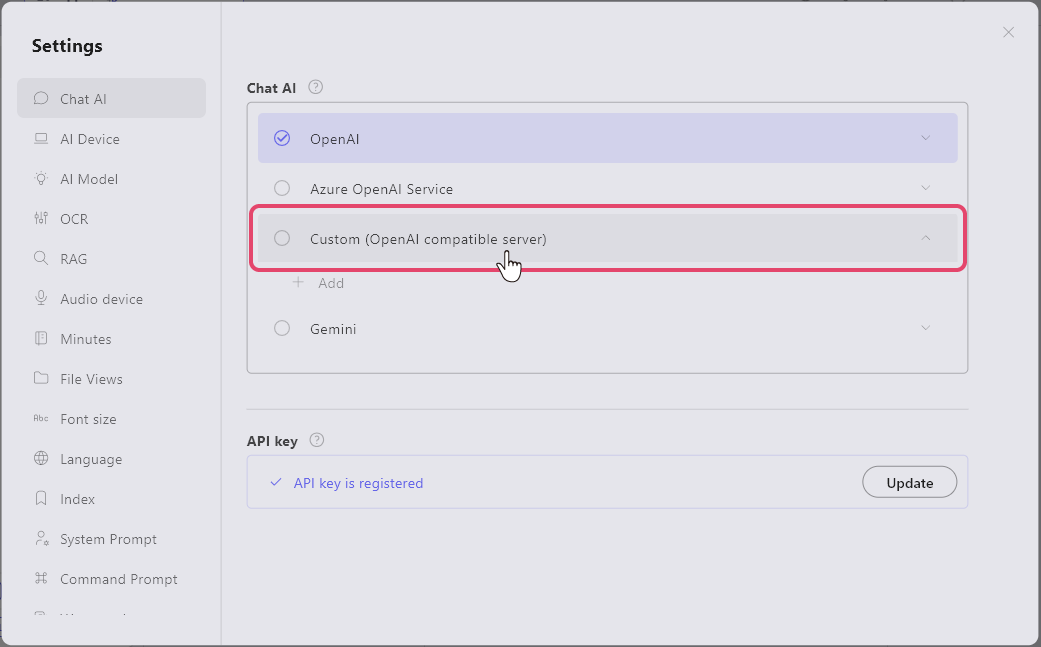Viewport: 1041px width, 647px height.
Task: Expand the OpenAI provider chevron
Action: (x=926, y=138)
